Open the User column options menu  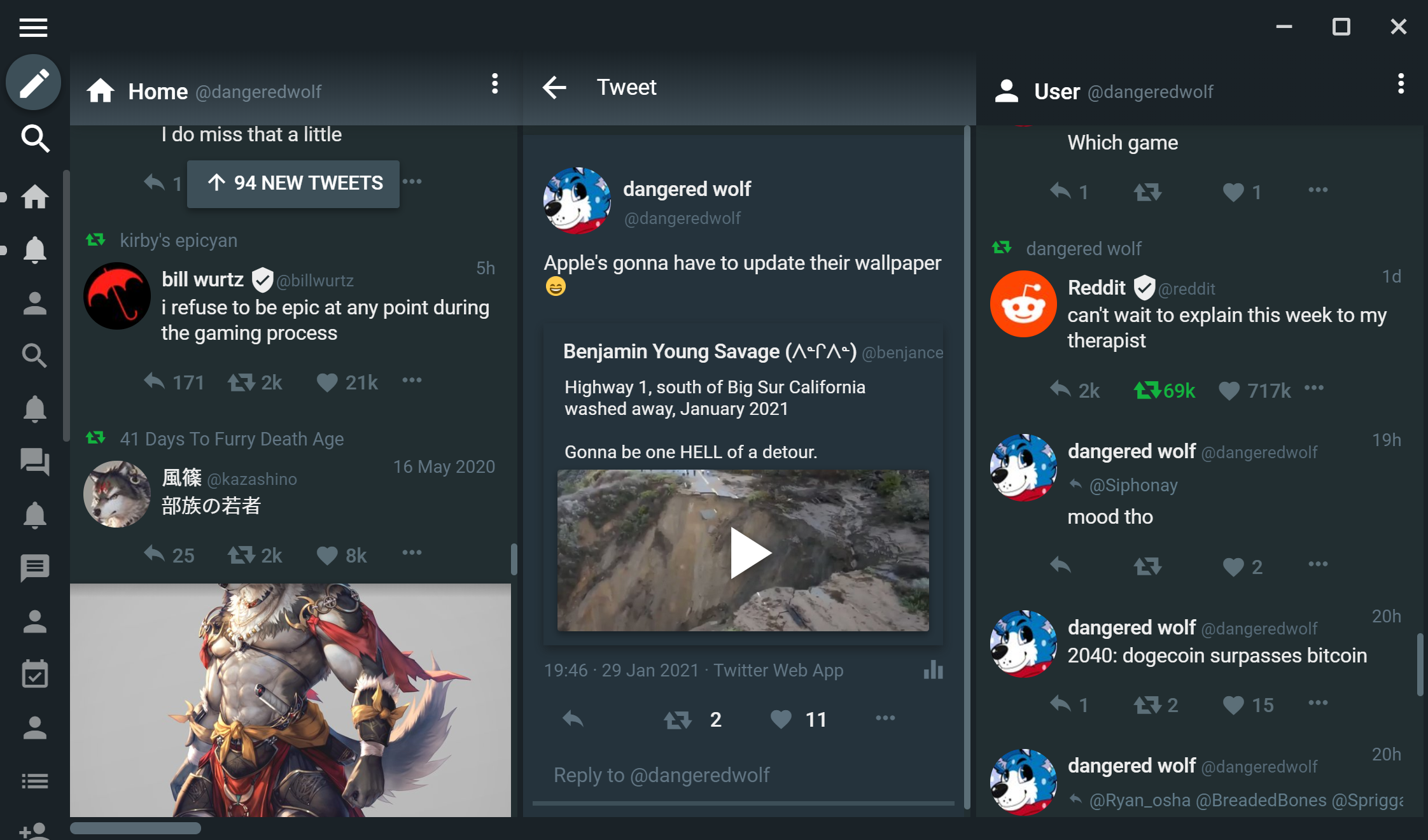tap(1400, 84)
